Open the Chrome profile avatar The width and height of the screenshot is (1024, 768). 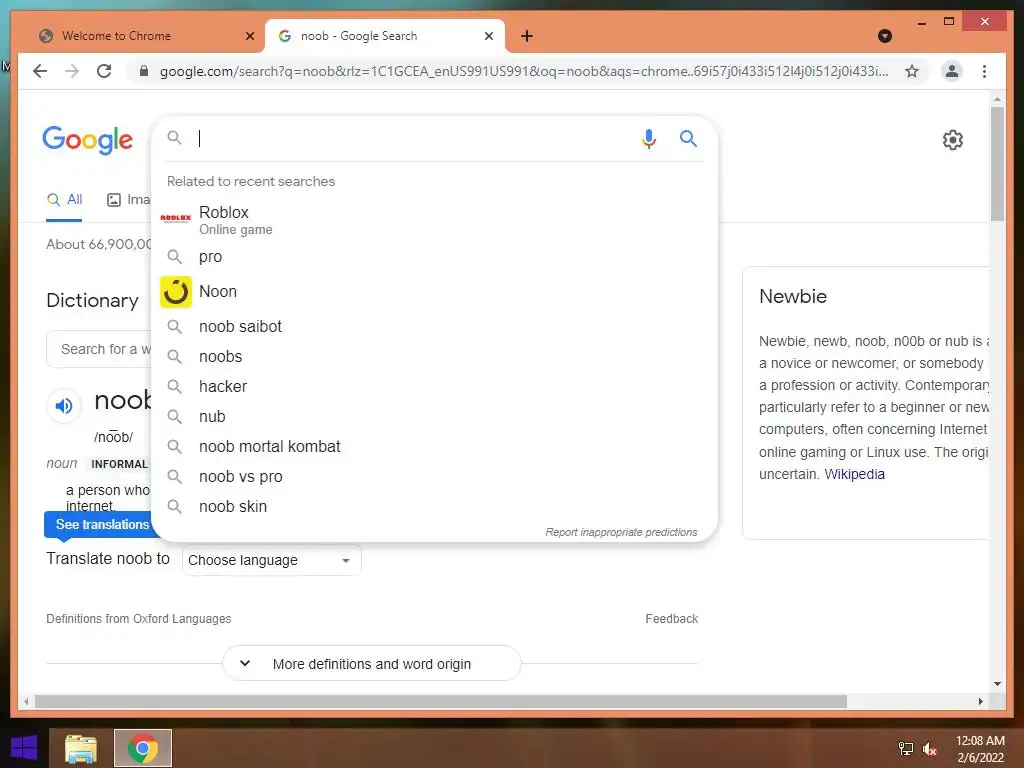pyautogui.click(x=952, y=71)
